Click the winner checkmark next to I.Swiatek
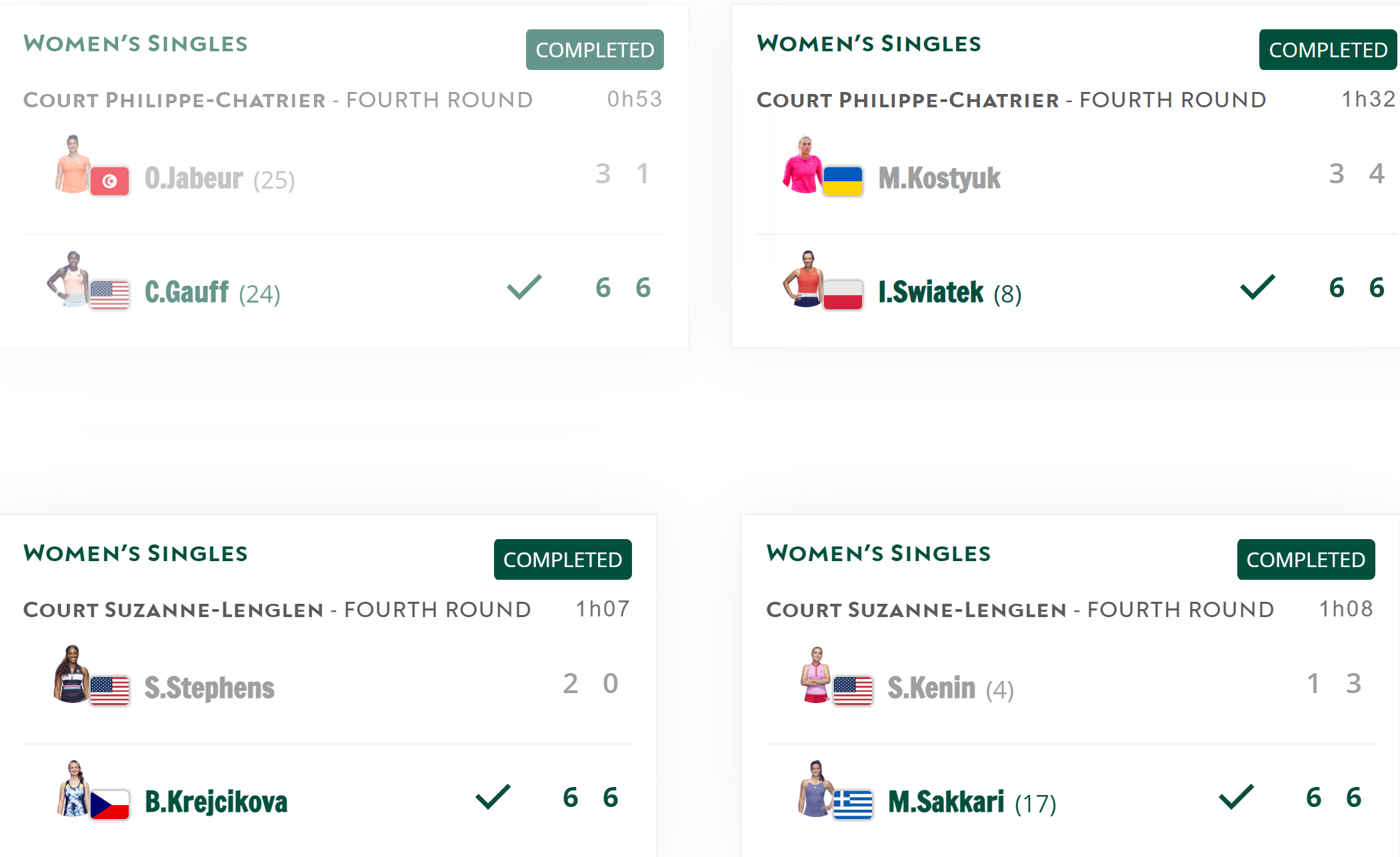 [x=1258, y=287]
